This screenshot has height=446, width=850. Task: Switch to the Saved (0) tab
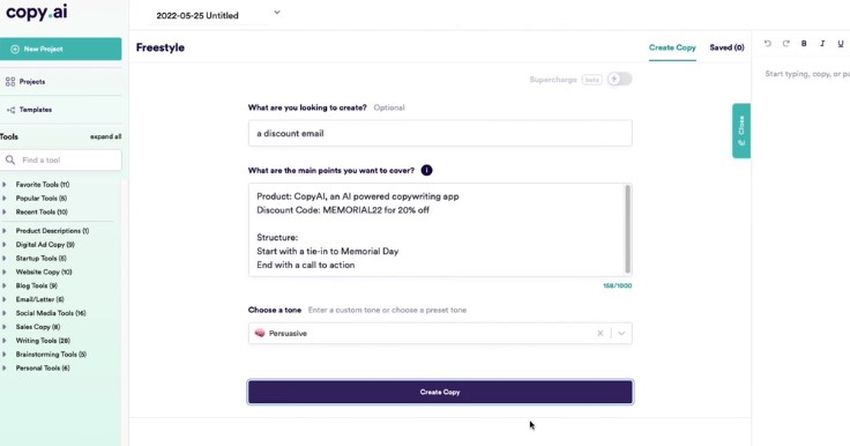pos(727,47)
